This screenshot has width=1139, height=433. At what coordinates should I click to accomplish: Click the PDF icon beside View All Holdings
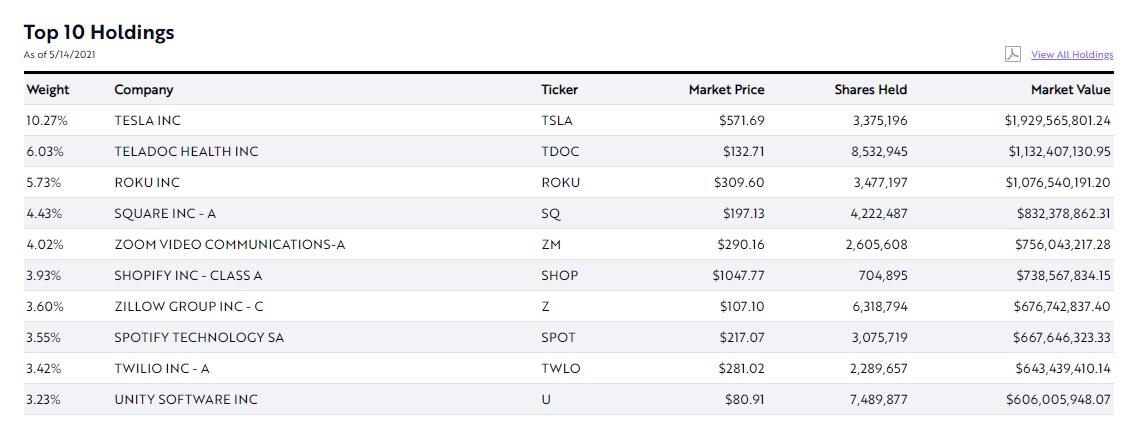click(x=1012, y=54)
